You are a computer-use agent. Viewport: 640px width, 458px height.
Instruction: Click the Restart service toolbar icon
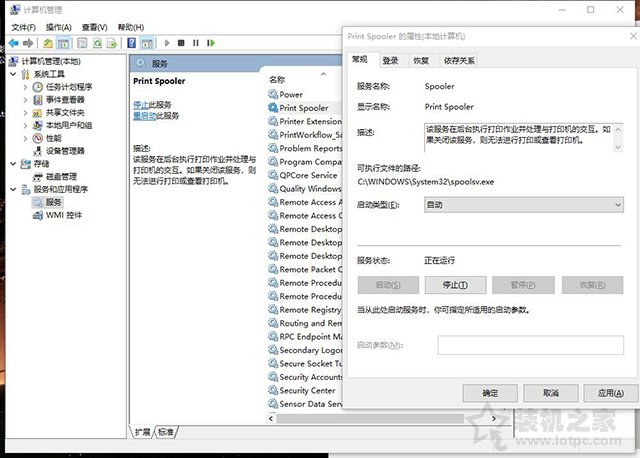(x=211, y=43)
